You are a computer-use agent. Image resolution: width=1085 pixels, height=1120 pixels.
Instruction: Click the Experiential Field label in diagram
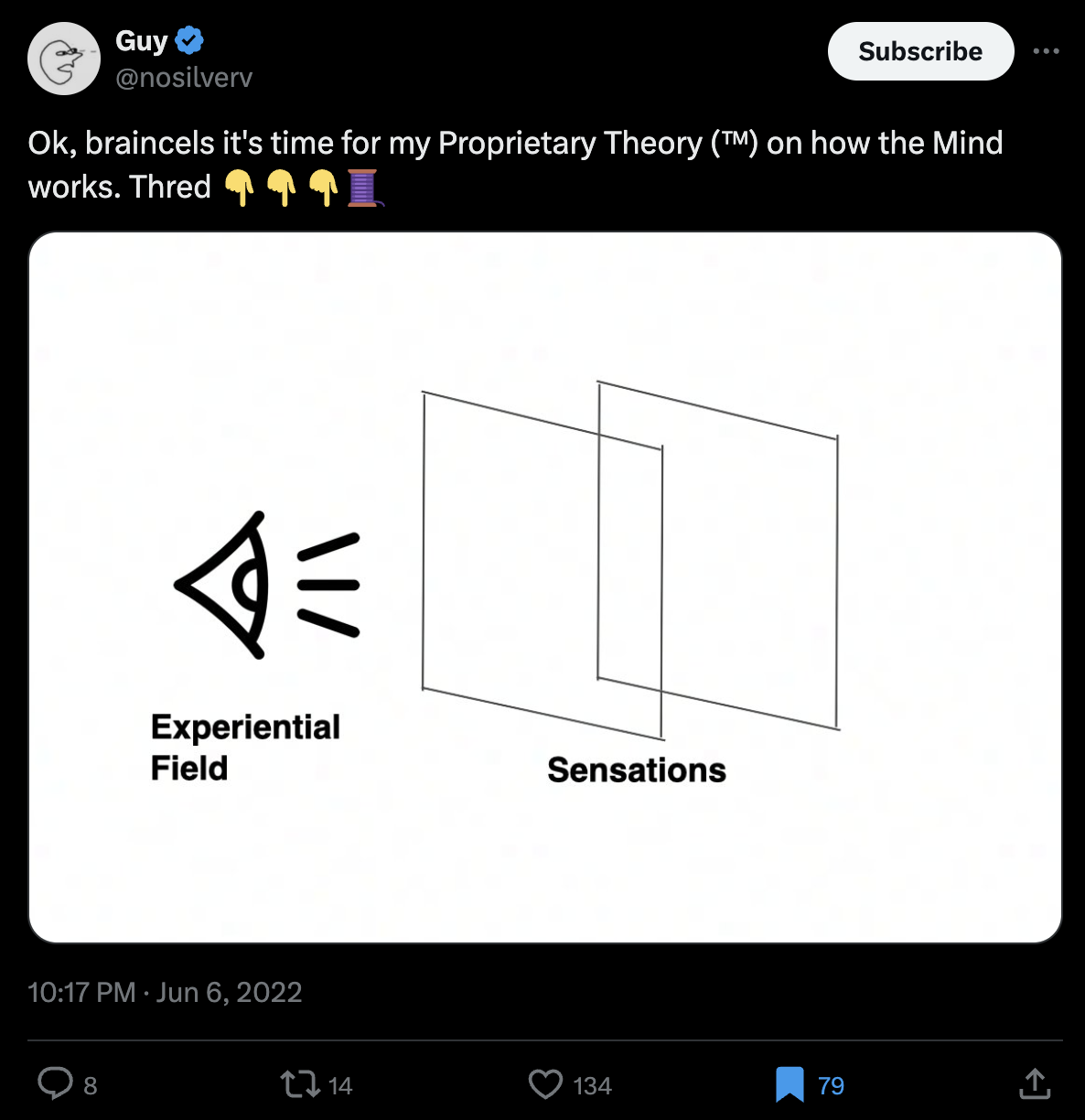pos(245,747)
